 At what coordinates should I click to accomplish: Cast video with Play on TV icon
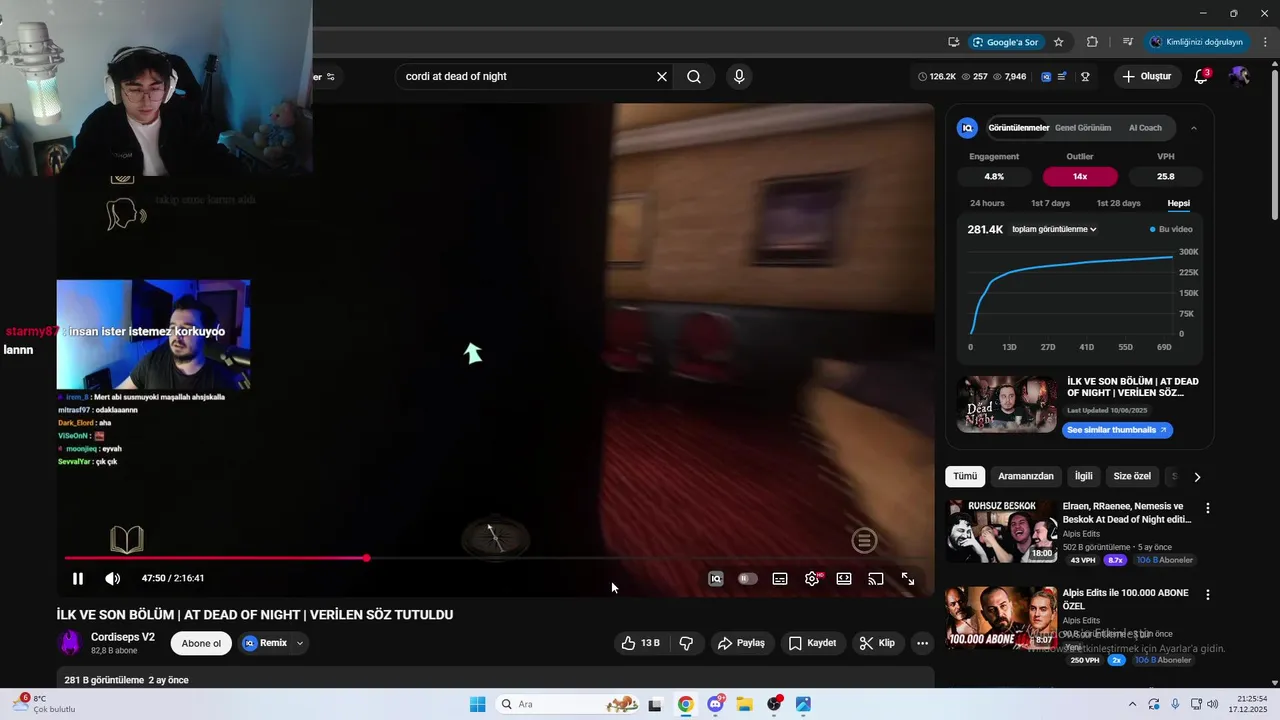click(876, 579)
